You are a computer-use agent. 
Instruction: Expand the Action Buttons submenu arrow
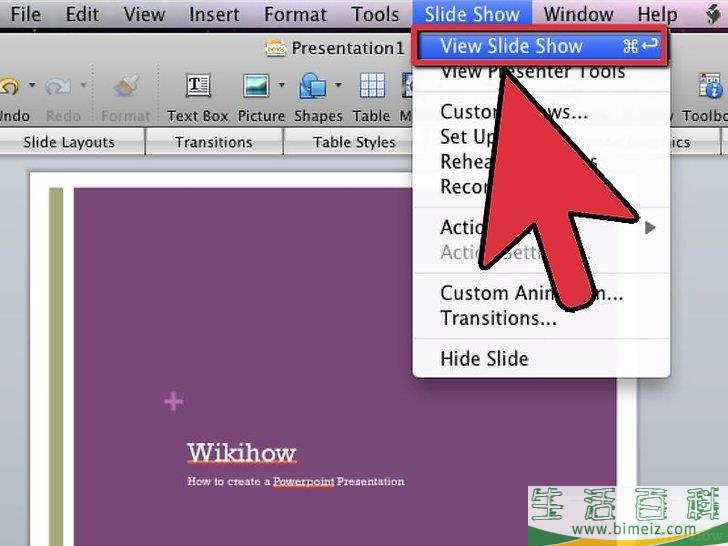point(650,228)
